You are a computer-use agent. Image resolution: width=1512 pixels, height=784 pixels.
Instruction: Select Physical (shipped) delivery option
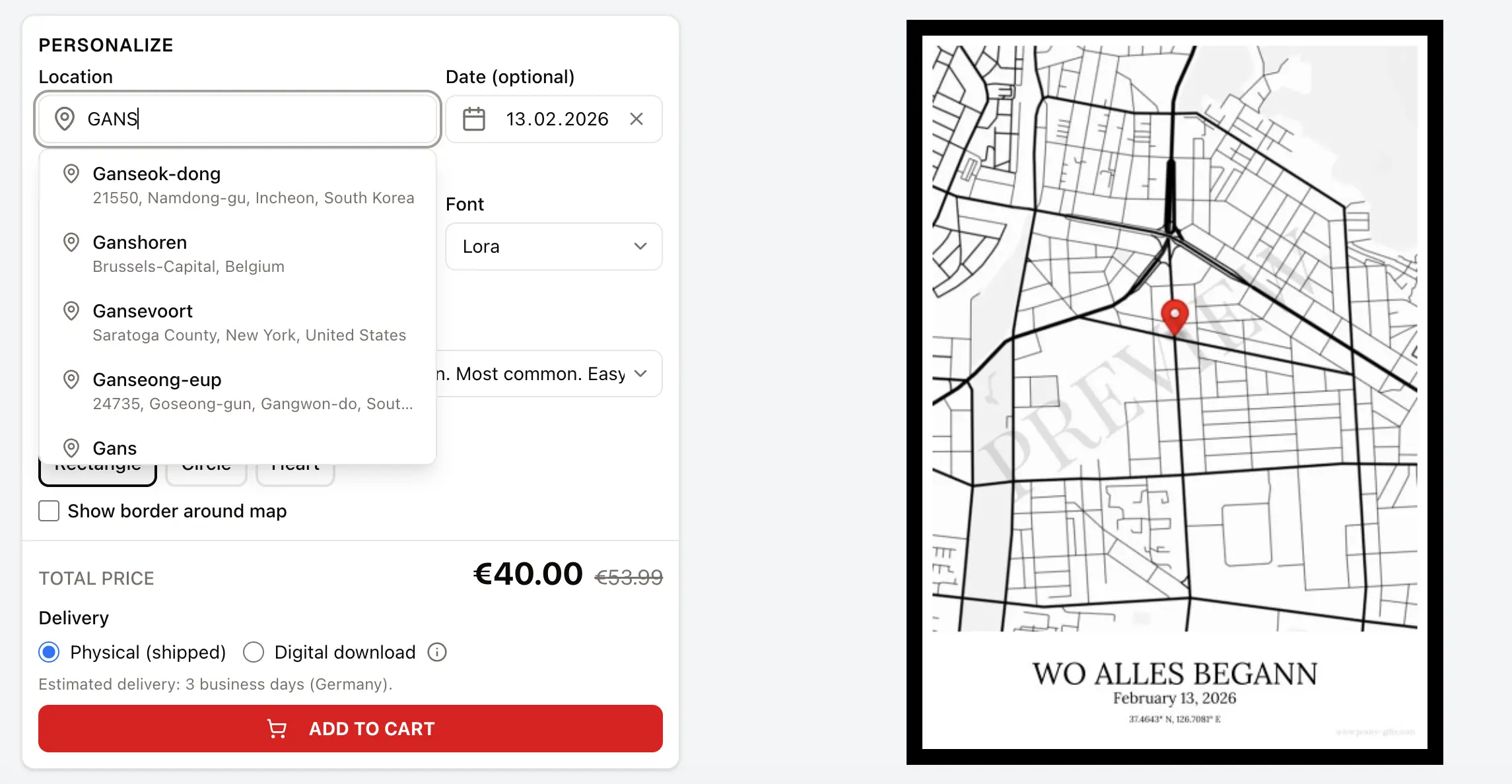pyautogui.click(x=49, y=652)
